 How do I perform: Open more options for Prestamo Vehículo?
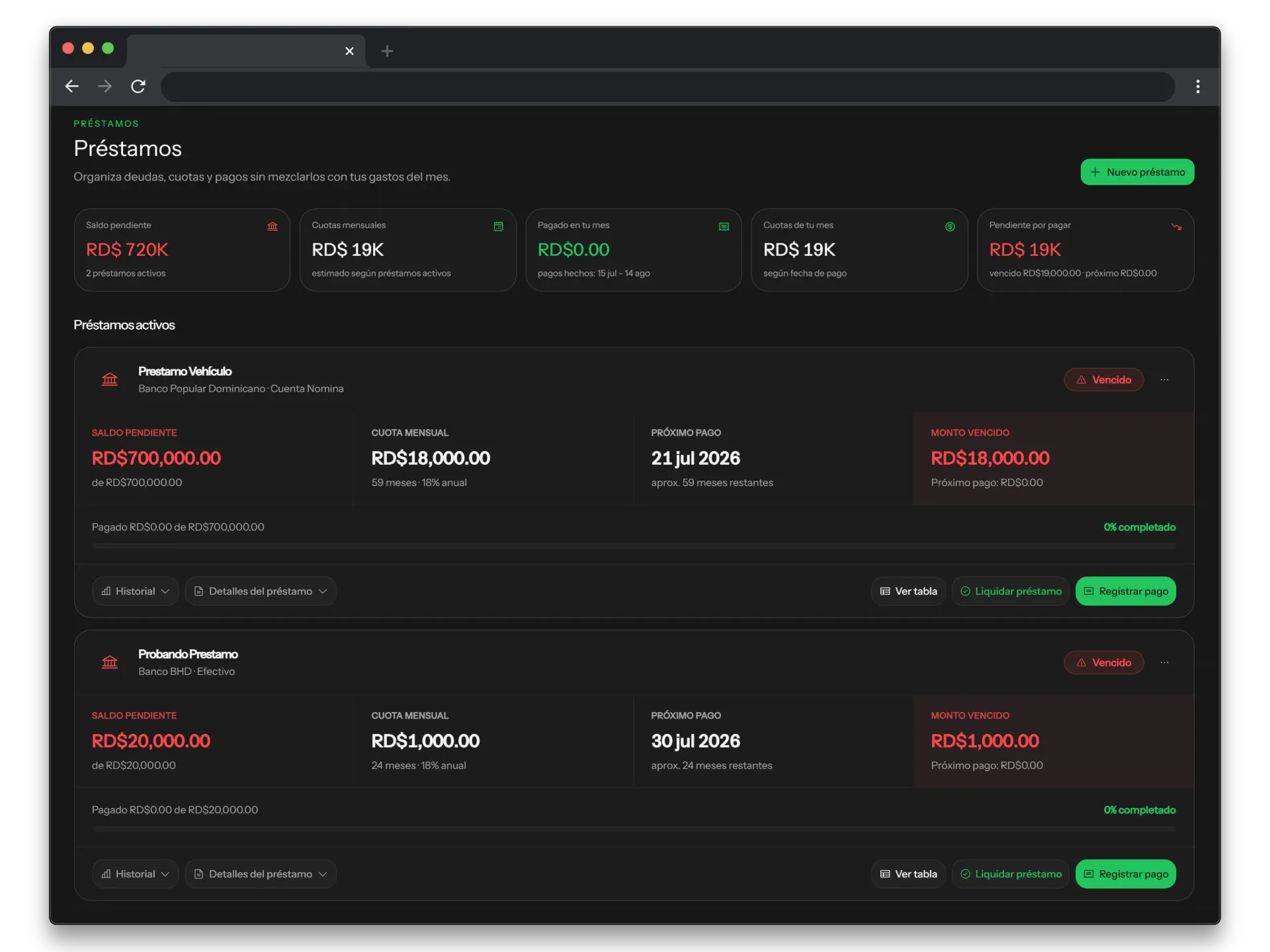1164,379
